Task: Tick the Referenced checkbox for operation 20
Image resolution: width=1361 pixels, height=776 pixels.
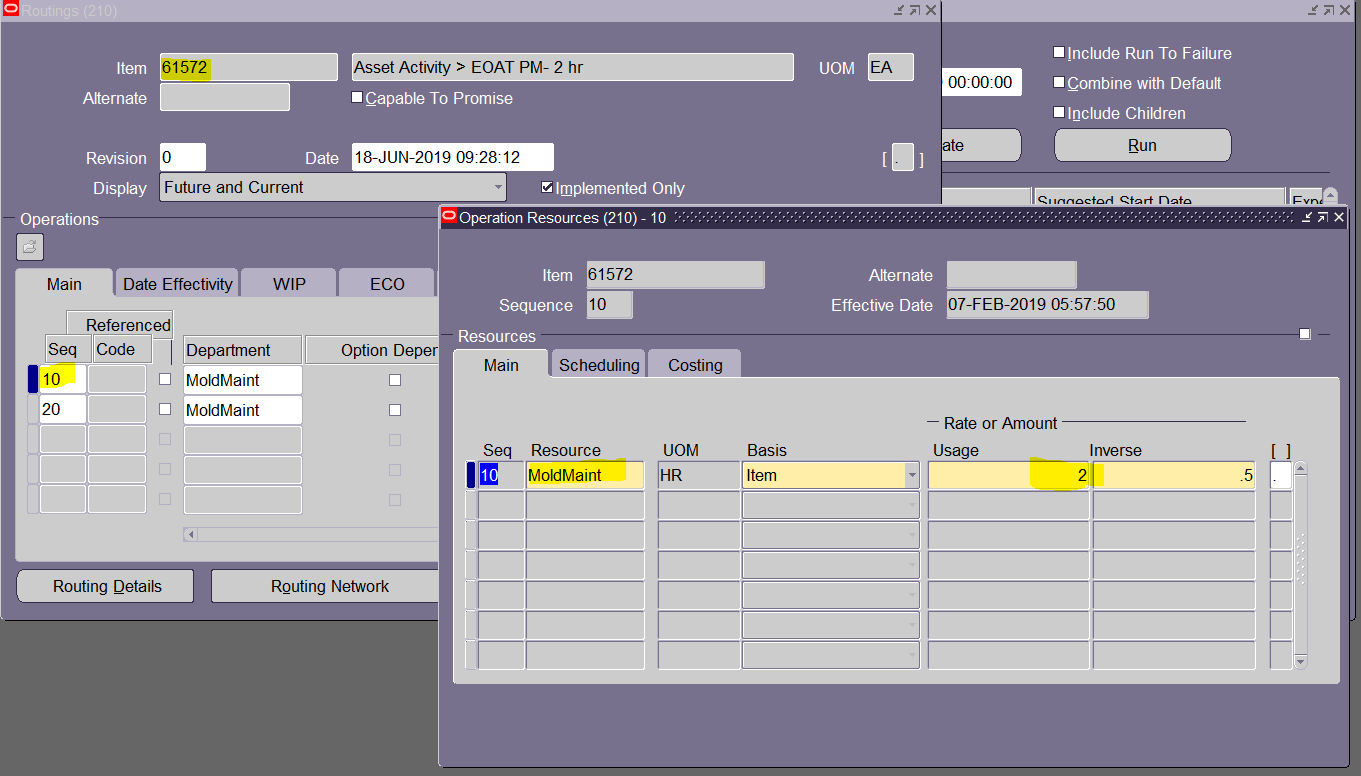Action: (165, 410)
